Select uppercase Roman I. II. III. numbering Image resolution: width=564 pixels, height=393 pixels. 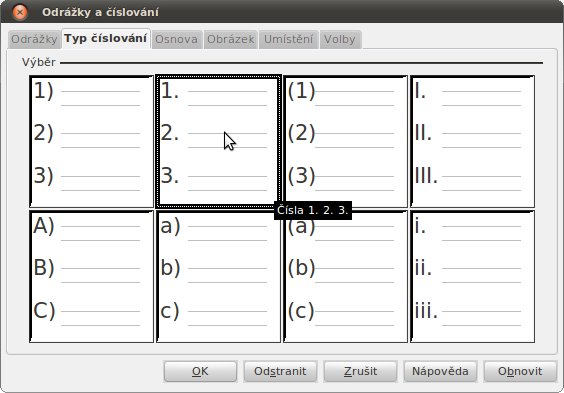coord(472,142)
